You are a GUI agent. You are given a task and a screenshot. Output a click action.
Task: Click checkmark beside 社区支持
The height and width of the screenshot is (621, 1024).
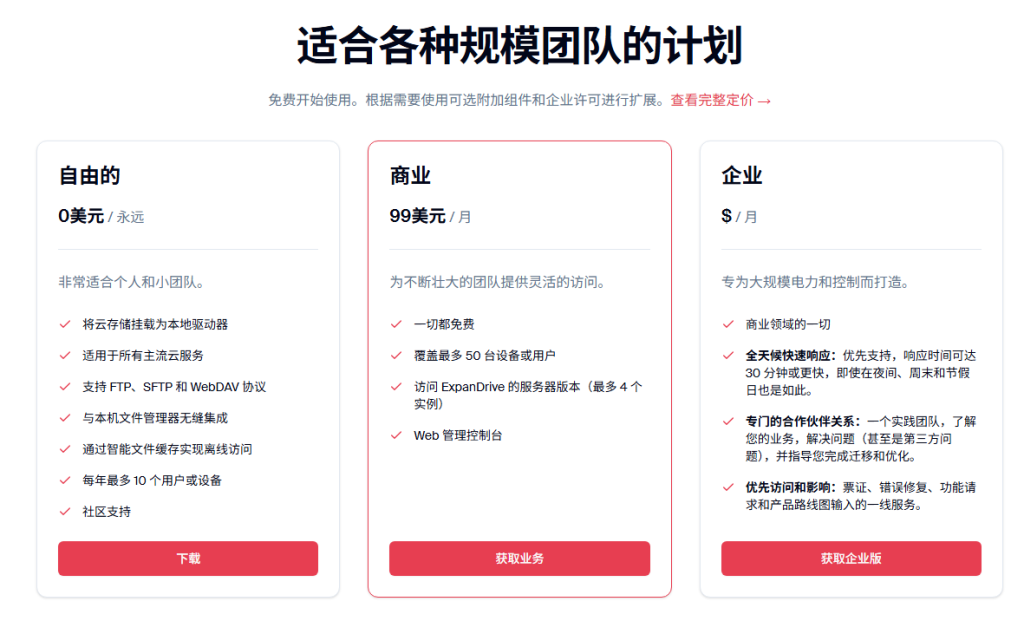point(65,511)
